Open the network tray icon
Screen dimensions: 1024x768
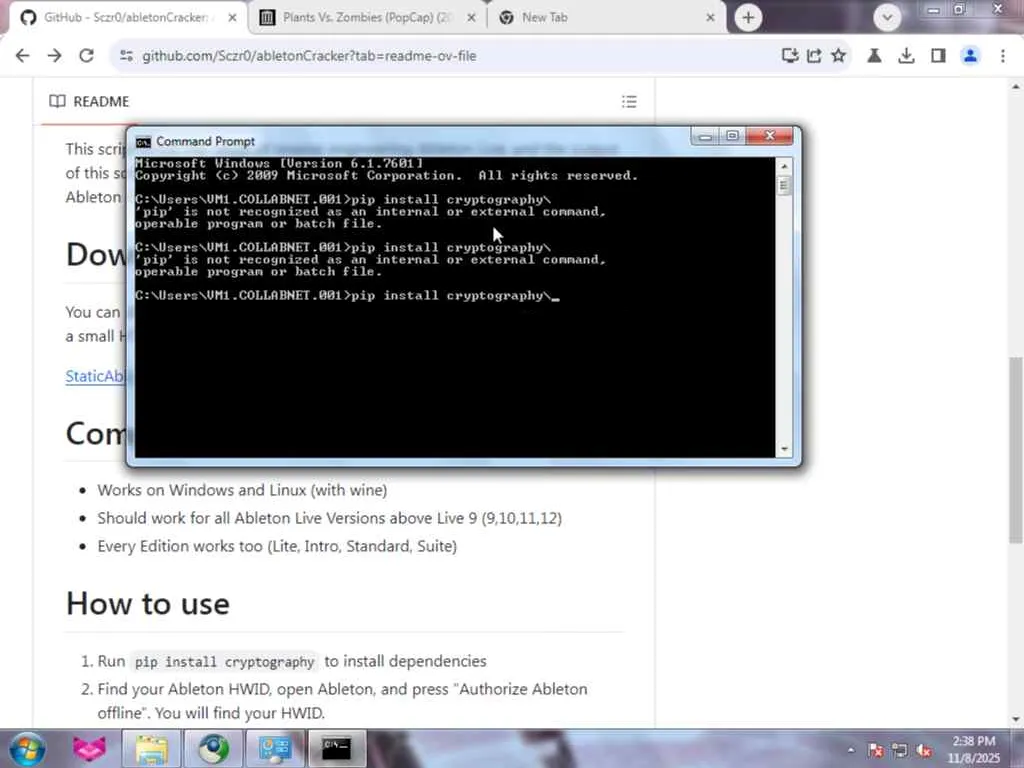pyautogui.click(x=900, y=750)
